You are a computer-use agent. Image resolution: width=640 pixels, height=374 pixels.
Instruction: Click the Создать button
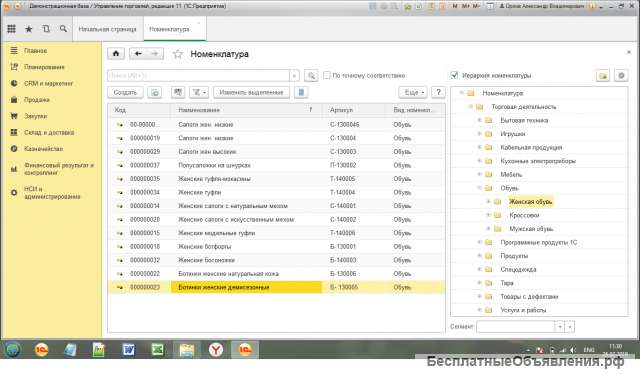pos(125,93)
